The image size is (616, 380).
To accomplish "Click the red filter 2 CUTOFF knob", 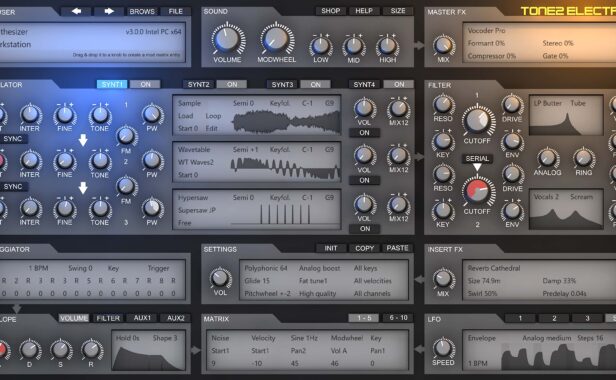I will 477,191.
